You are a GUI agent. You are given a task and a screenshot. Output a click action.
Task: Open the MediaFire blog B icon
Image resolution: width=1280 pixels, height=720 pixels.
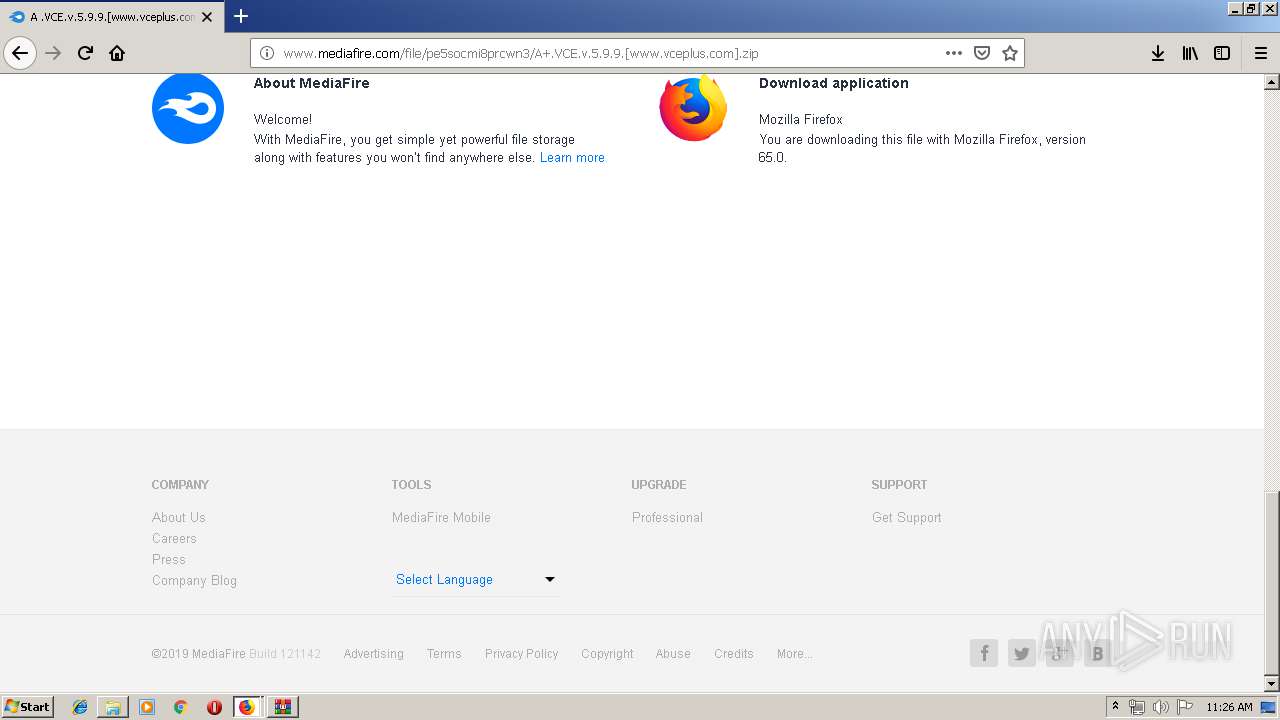1098,654
